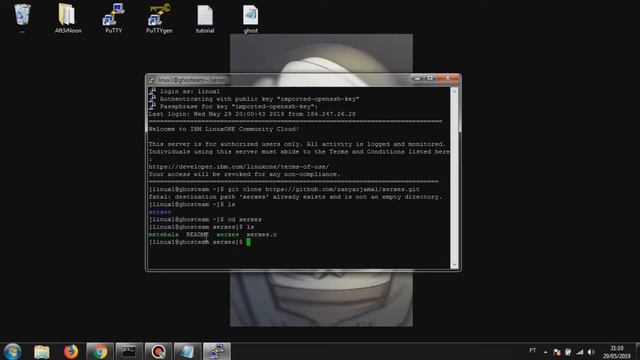The width and height of the screenshot is (640, 360).
Task: Open the network signal tray icon
Action: pos(580,352)
